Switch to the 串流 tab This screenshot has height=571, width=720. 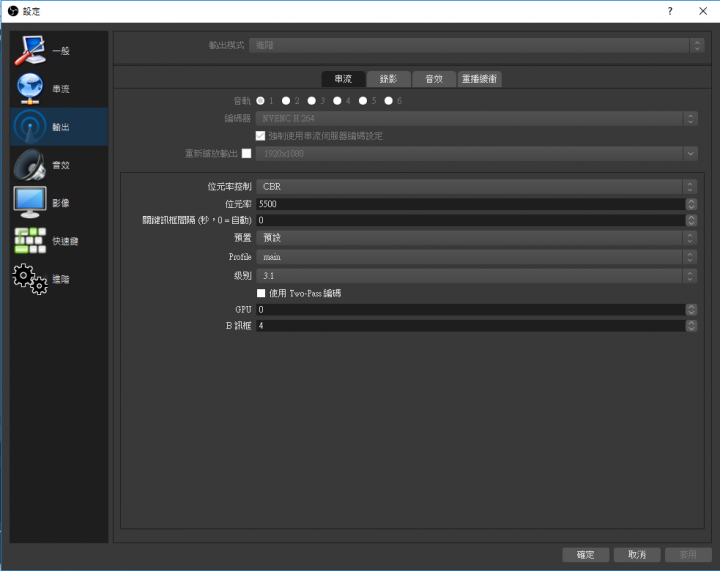tap(343, 79)
